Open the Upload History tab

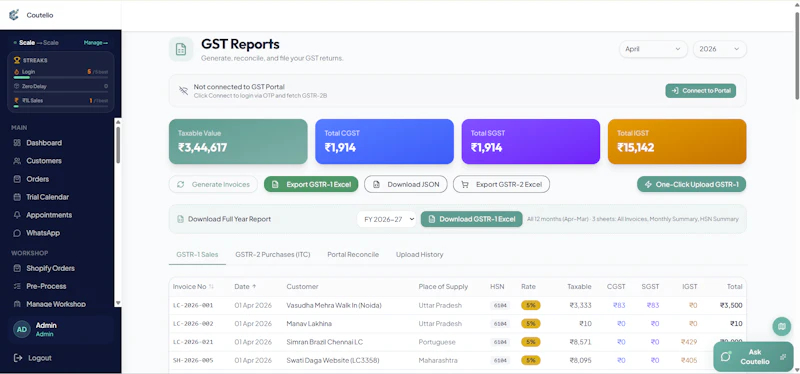point(419,254)
